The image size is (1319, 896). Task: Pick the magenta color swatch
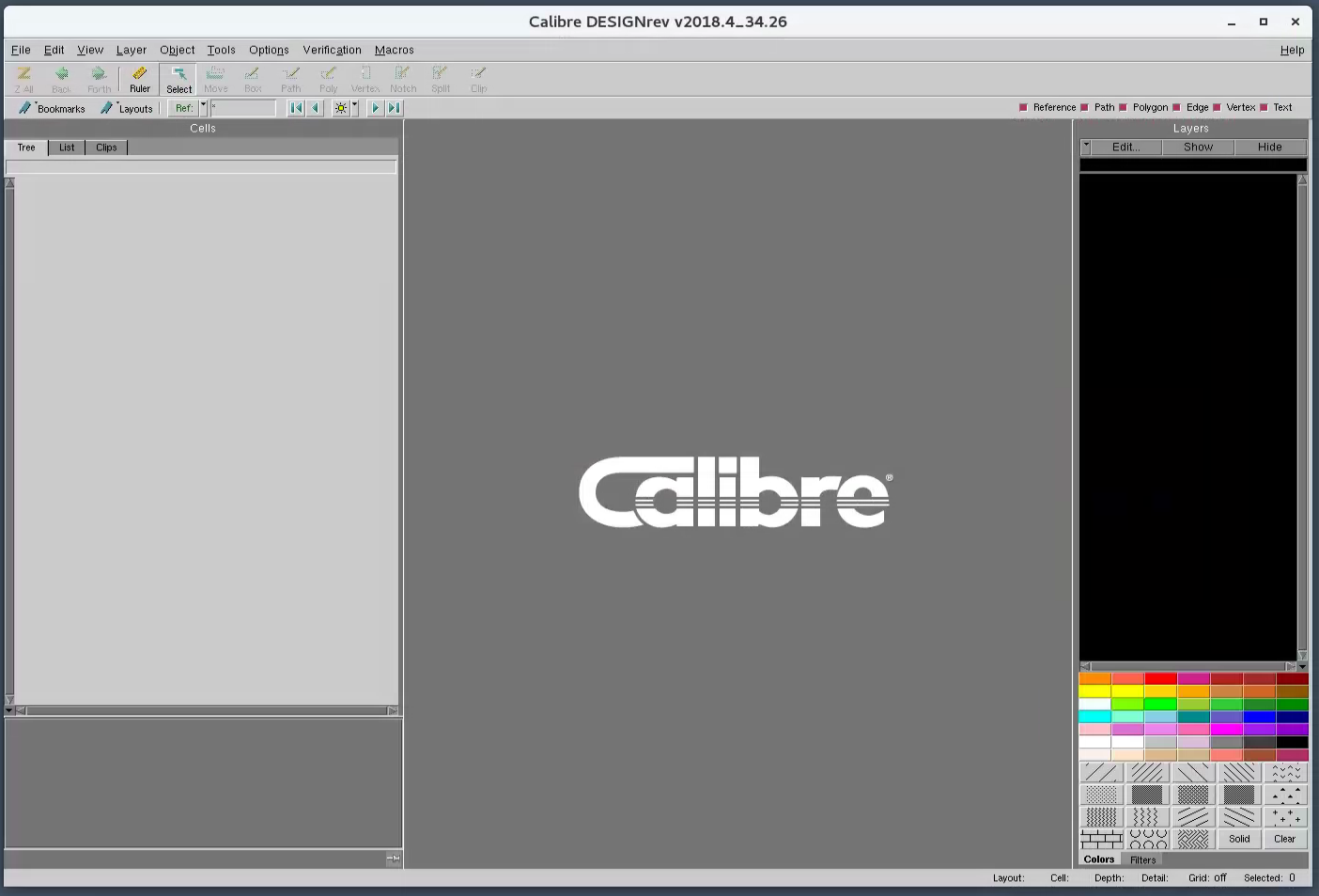pos(1227,729)
